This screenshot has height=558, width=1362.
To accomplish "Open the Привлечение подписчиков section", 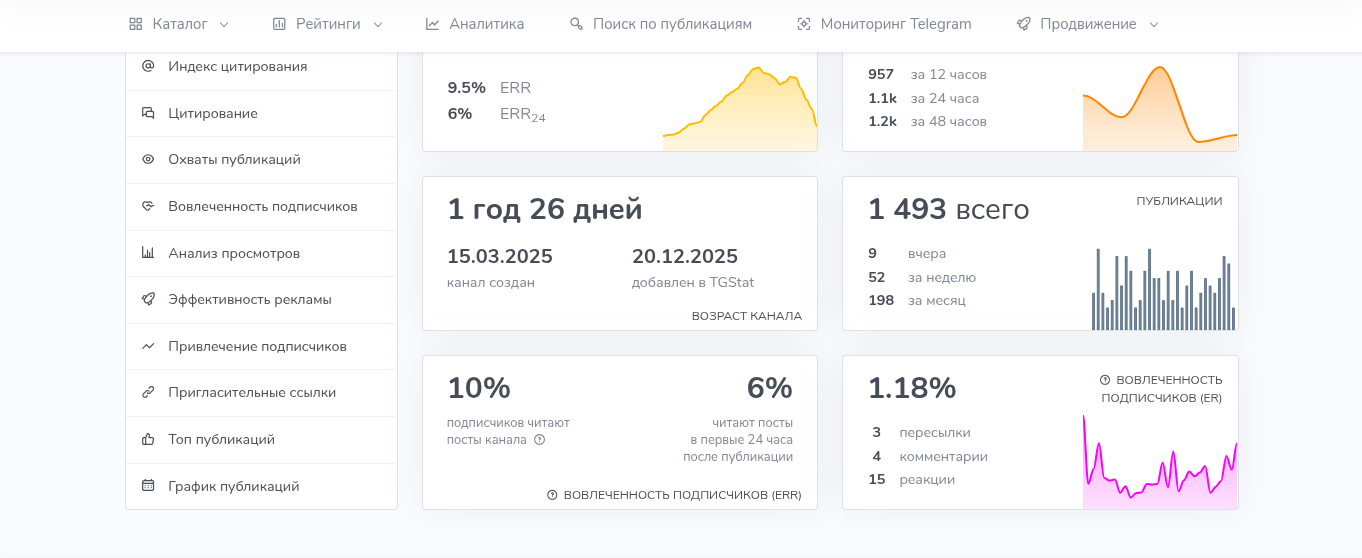I will [x=257, y=347].
